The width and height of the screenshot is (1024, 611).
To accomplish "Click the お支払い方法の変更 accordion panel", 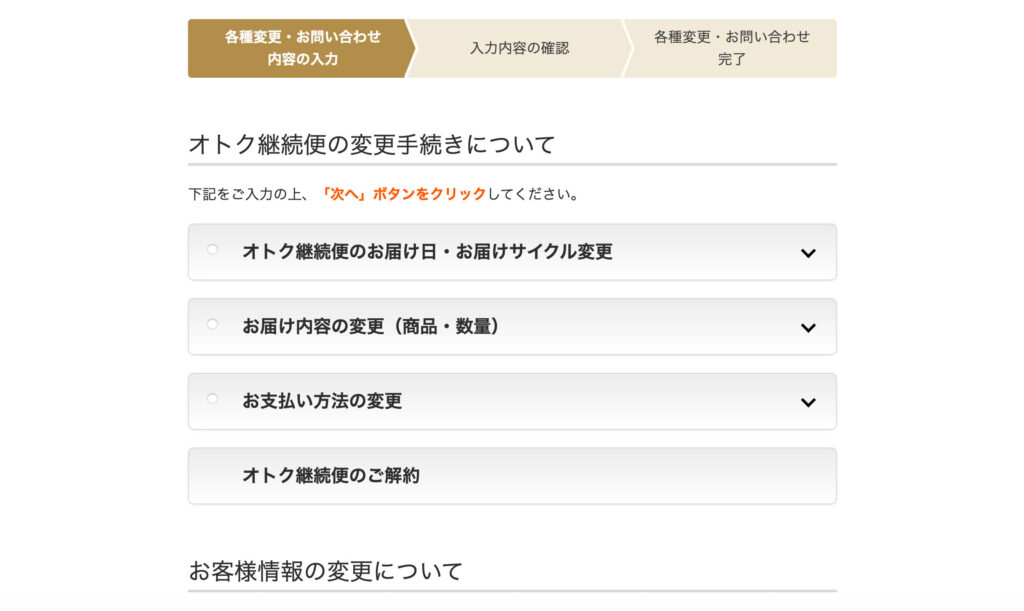I will pos(512,401).
